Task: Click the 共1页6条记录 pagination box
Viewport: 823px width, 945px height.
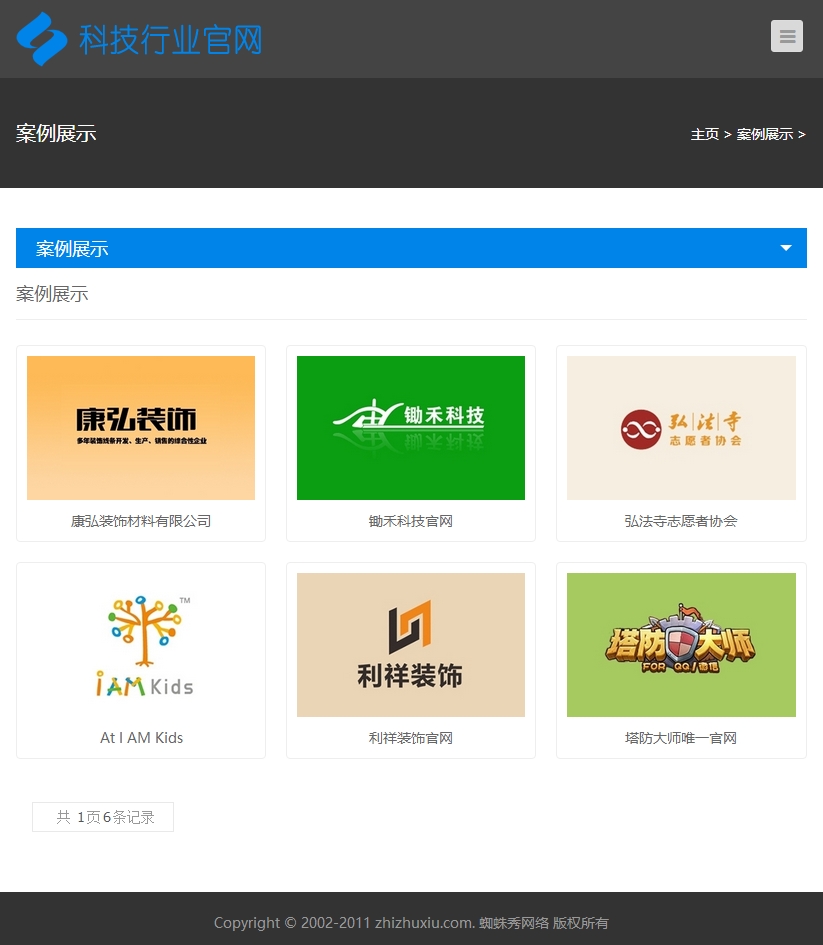Action: pos(103,817)
